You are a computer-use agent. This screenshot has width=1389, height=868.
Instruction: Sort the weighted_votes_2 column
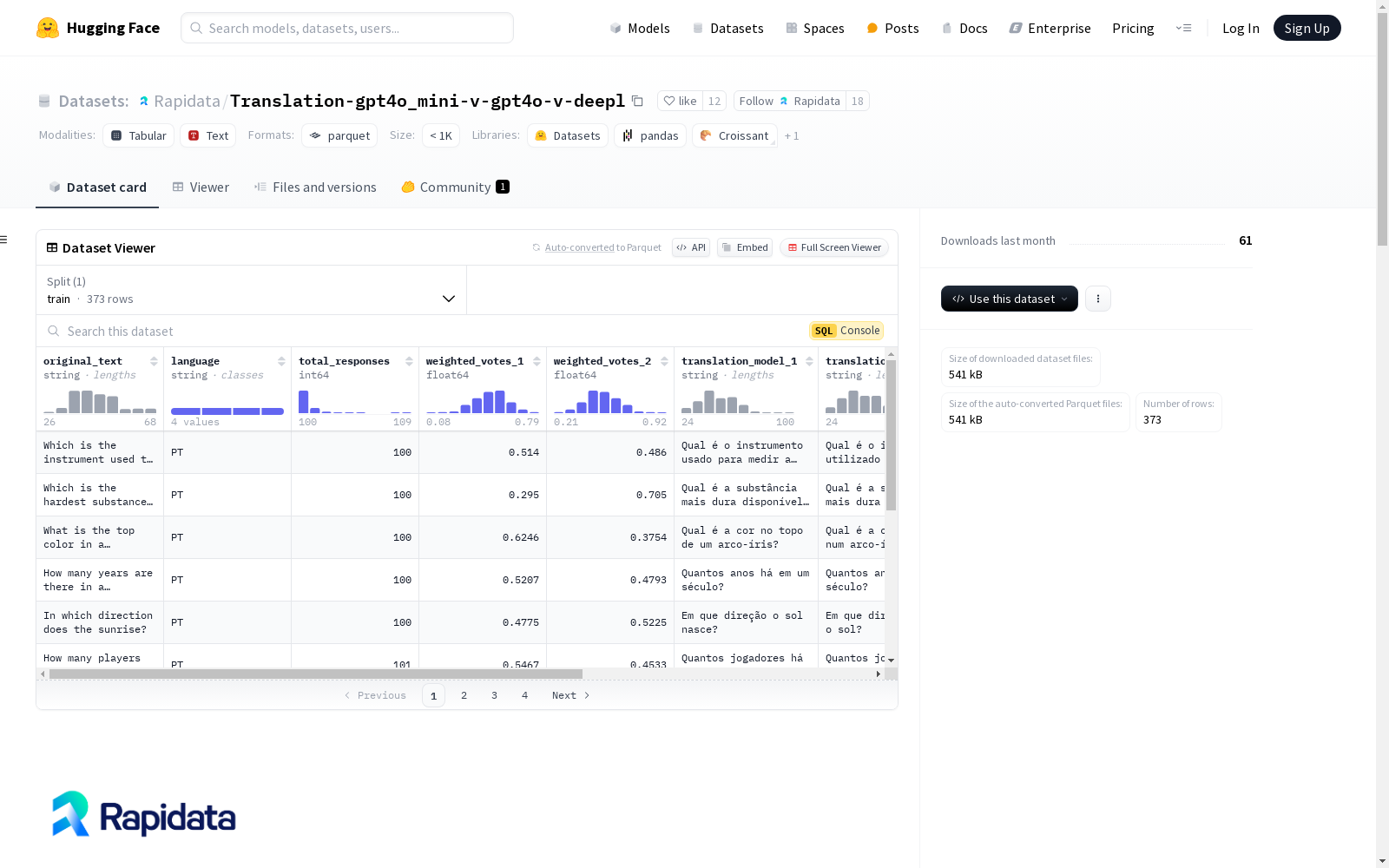pyautogui.click(x=664, y=361)
